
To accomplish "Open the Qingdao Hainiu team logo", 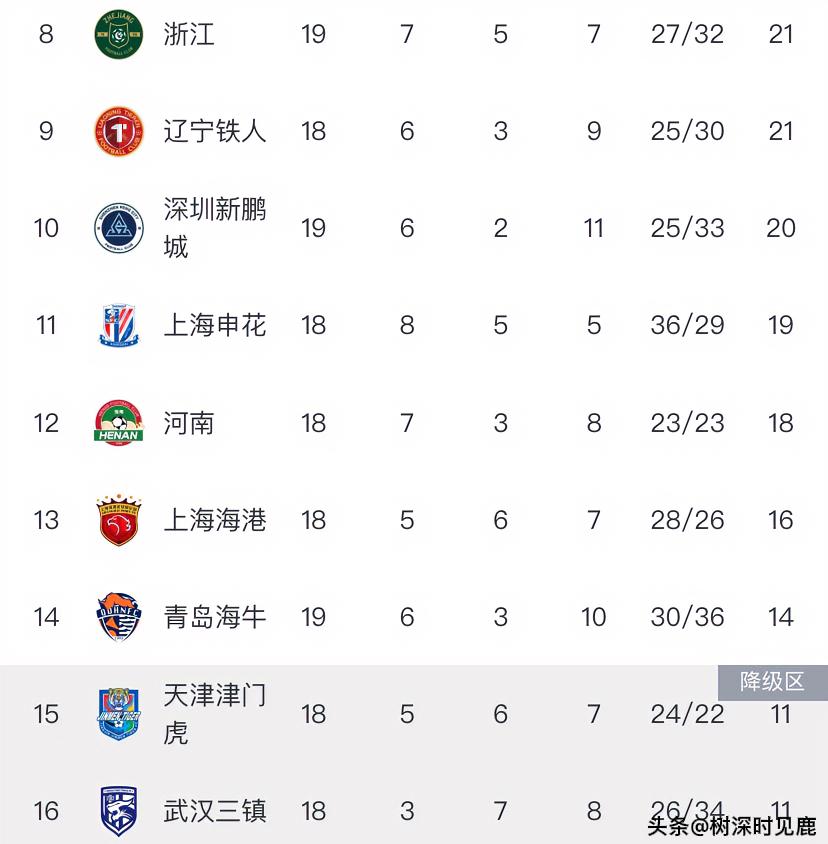I will [x=118, y=617].
